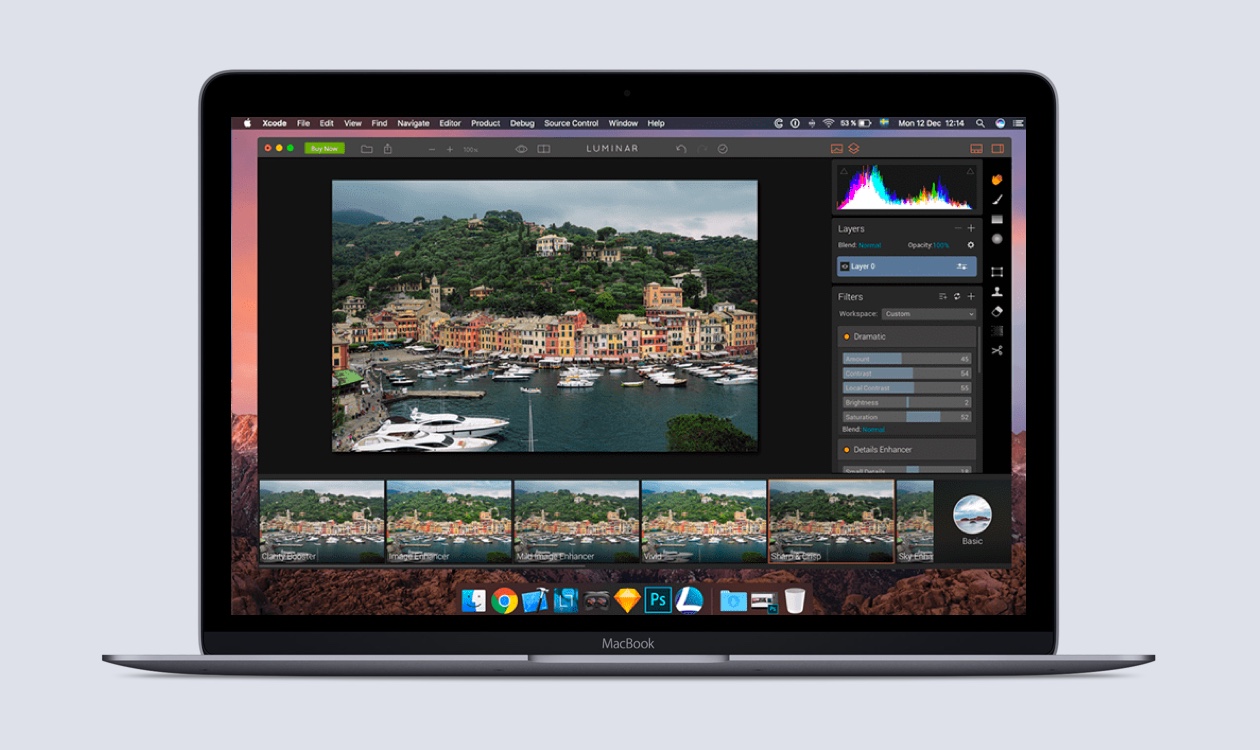The width and height of the screenshot is (1260, 750).
Task: Toggle the bottom presets panel icon
Action: click(976, 149)
